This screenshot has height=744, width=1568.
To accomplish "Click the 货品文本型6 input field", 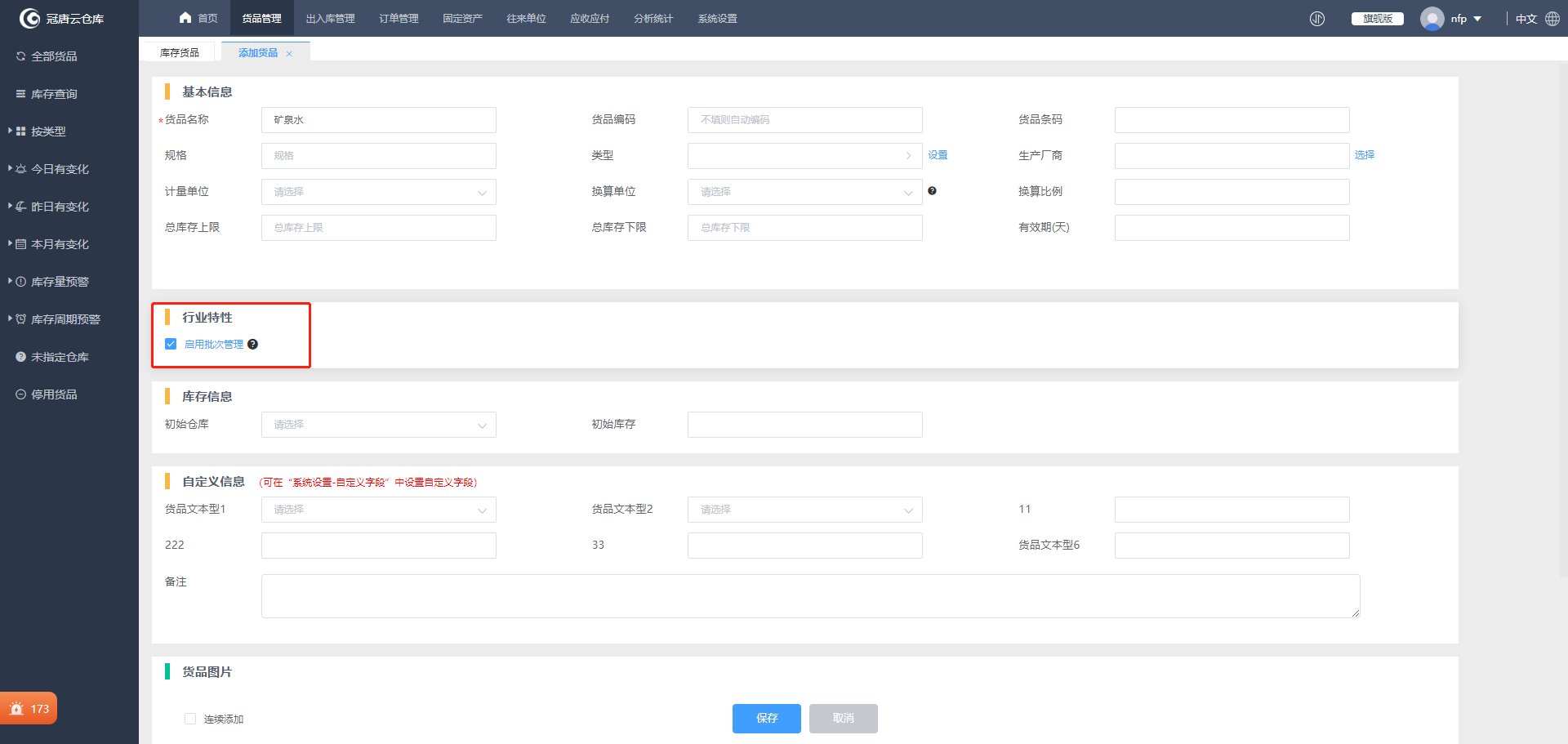I will tap(1232, 546).
